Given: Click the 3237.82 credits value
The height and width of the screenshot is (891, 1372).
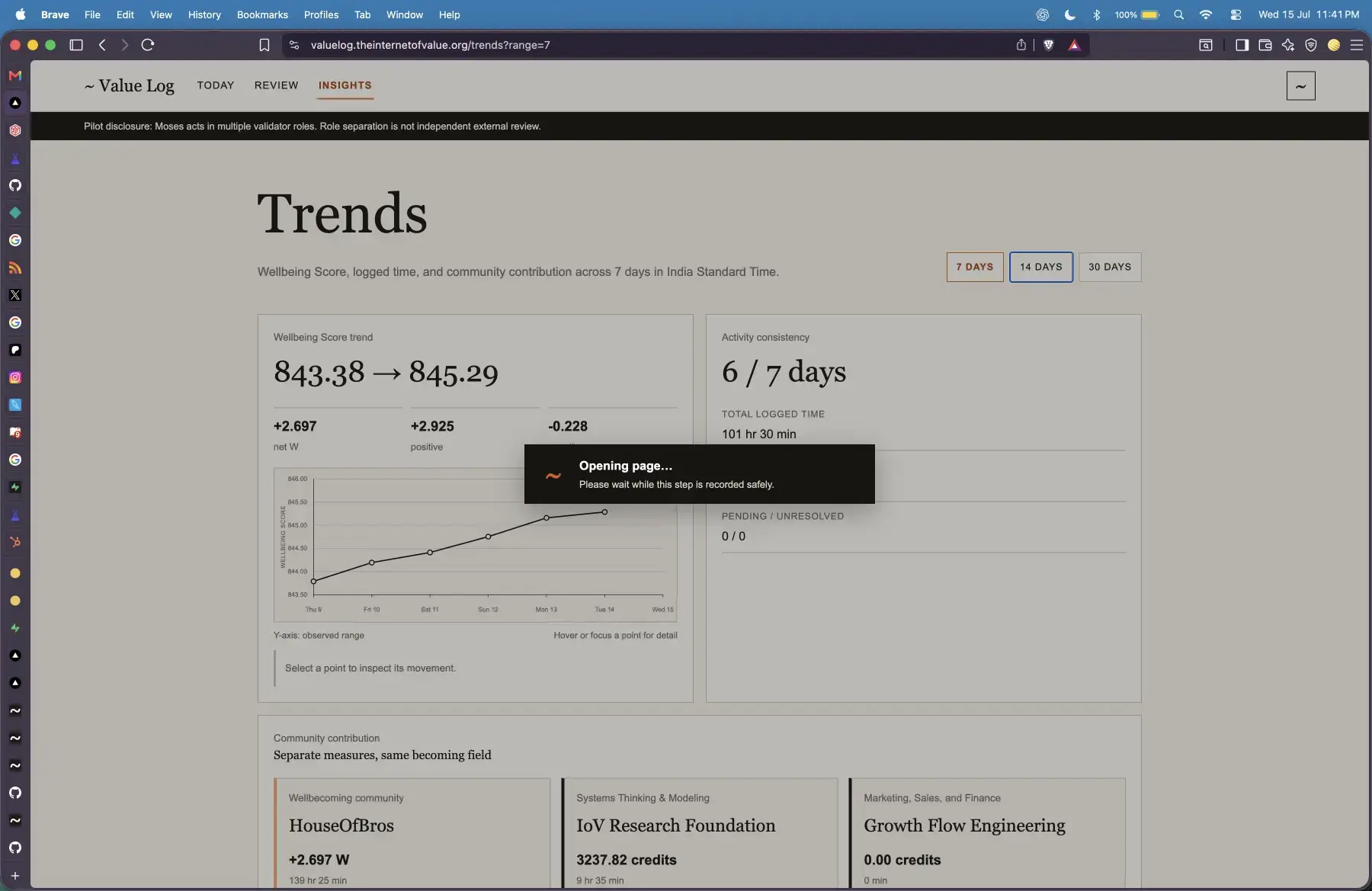Looking at the screenshot, I should [x=627, y=860].
